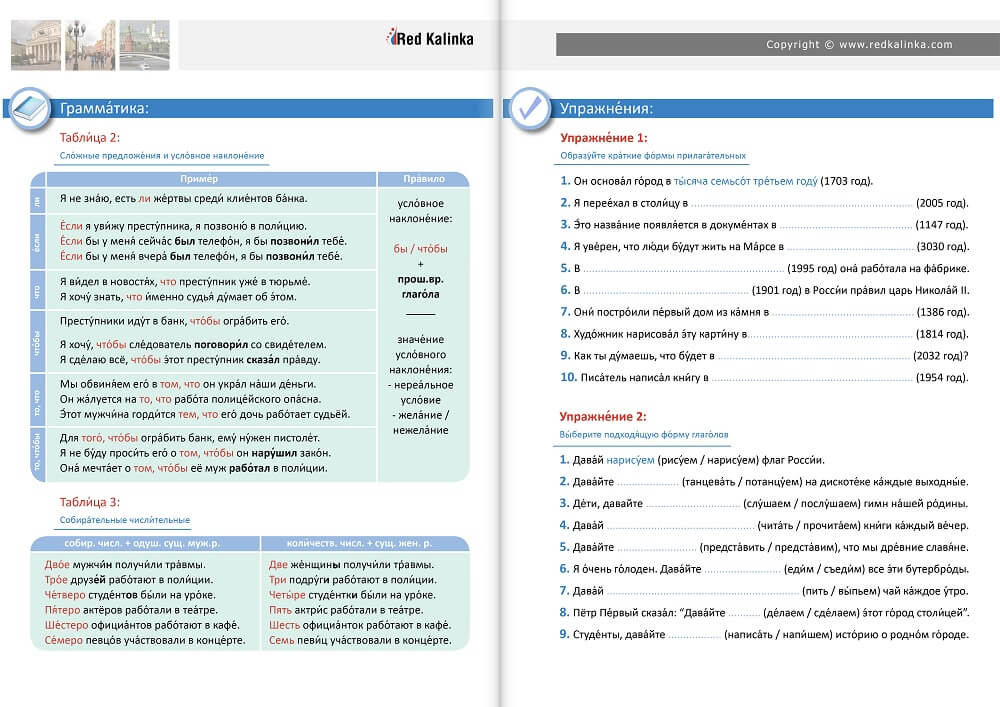Jump to Упражнение 1 heading

[x=603, y=138]
